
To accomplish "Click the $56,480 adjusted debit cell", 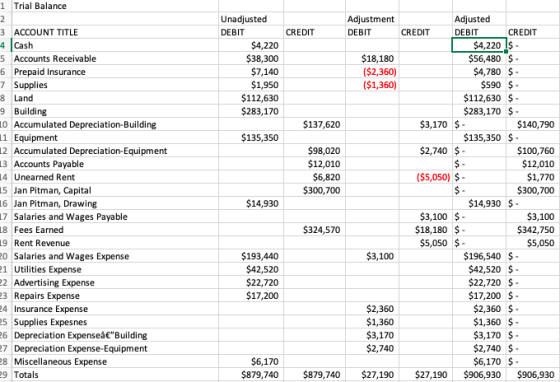I will tap(479, 59).
